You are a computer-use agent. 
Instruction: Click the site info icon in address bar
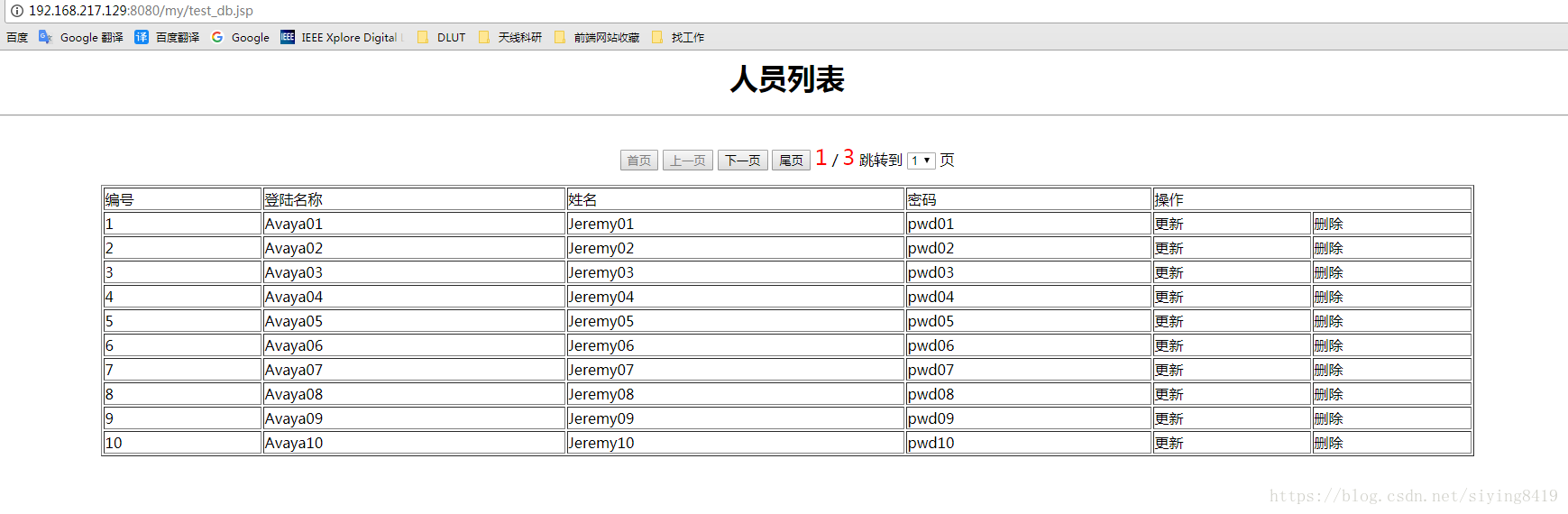(x=16, y=11)
